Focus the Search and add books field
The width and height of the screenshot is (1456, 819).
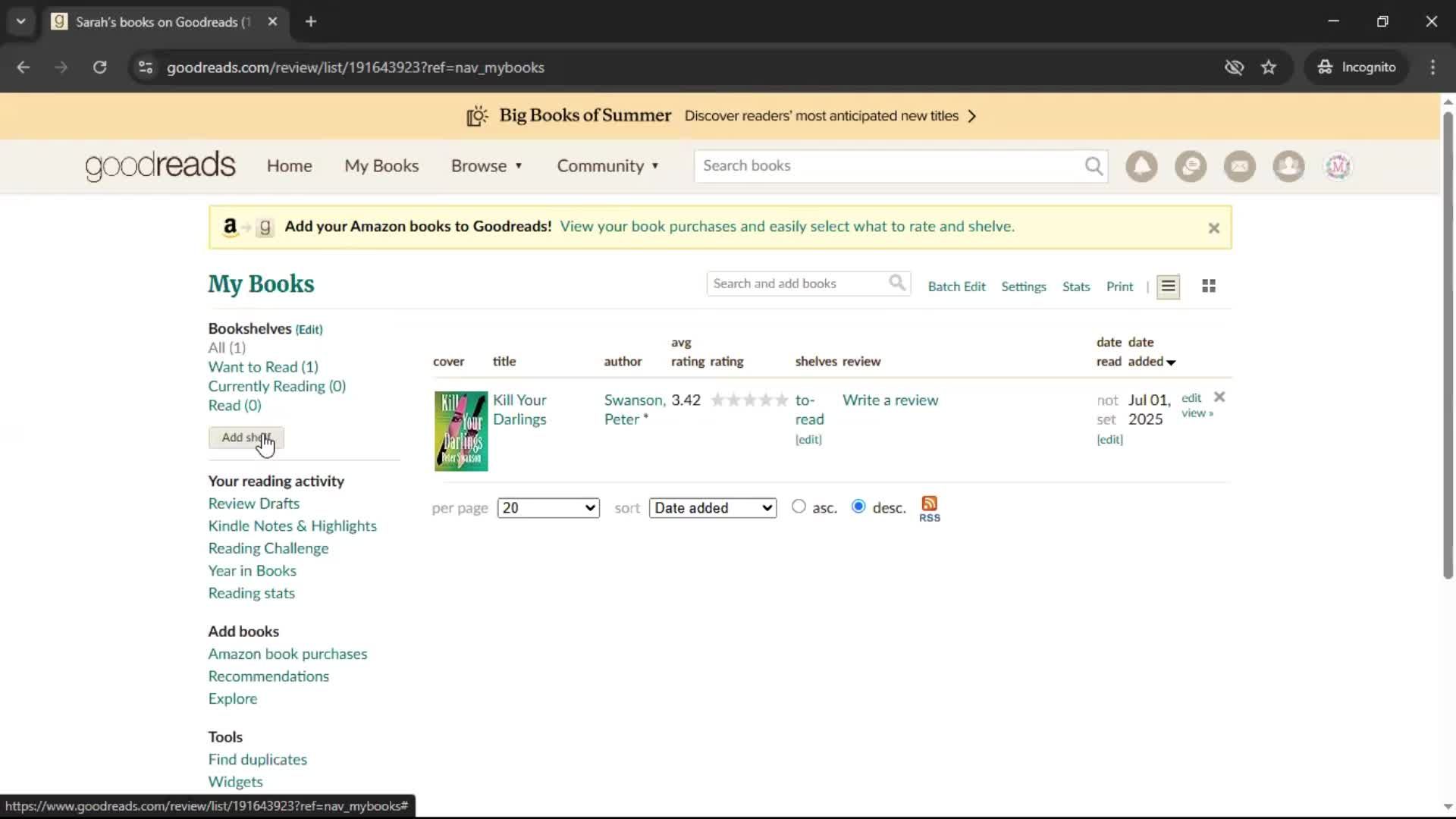(x=796, y=284)
